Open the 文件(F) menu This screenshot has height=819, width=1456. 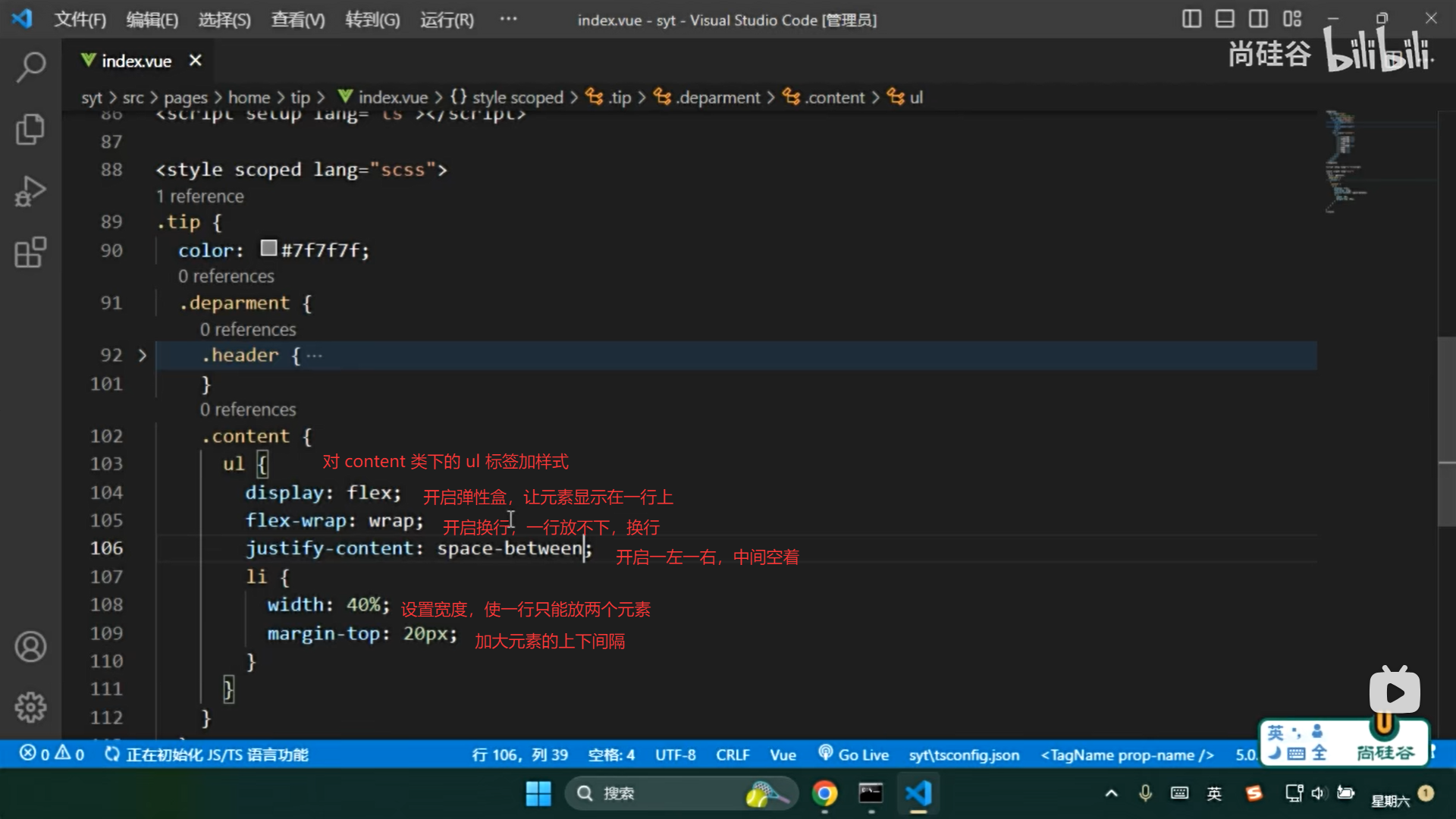tap(80, 20)
